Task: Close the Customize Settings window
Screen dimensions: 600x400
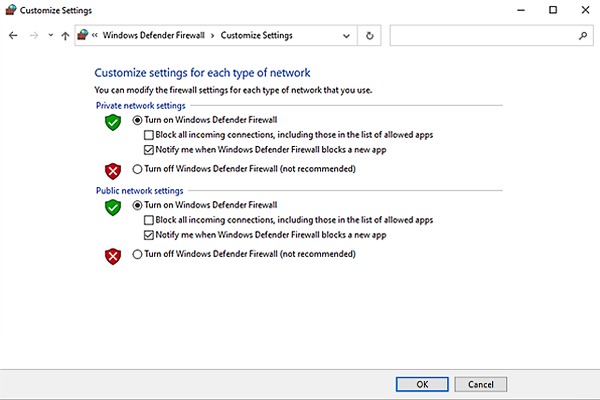Action: coord(585,10)
